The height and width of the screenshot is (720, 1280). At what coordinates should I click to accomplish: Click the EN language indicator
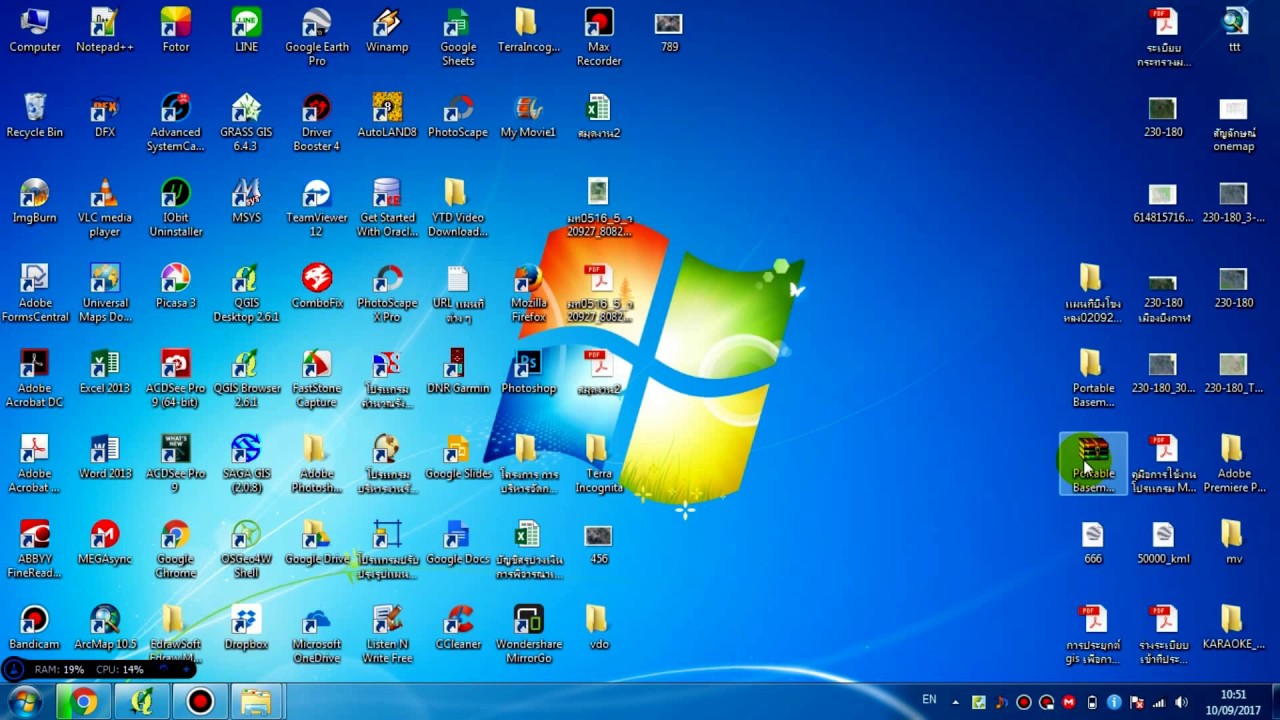pyautogui.click(x=929, y=700)
